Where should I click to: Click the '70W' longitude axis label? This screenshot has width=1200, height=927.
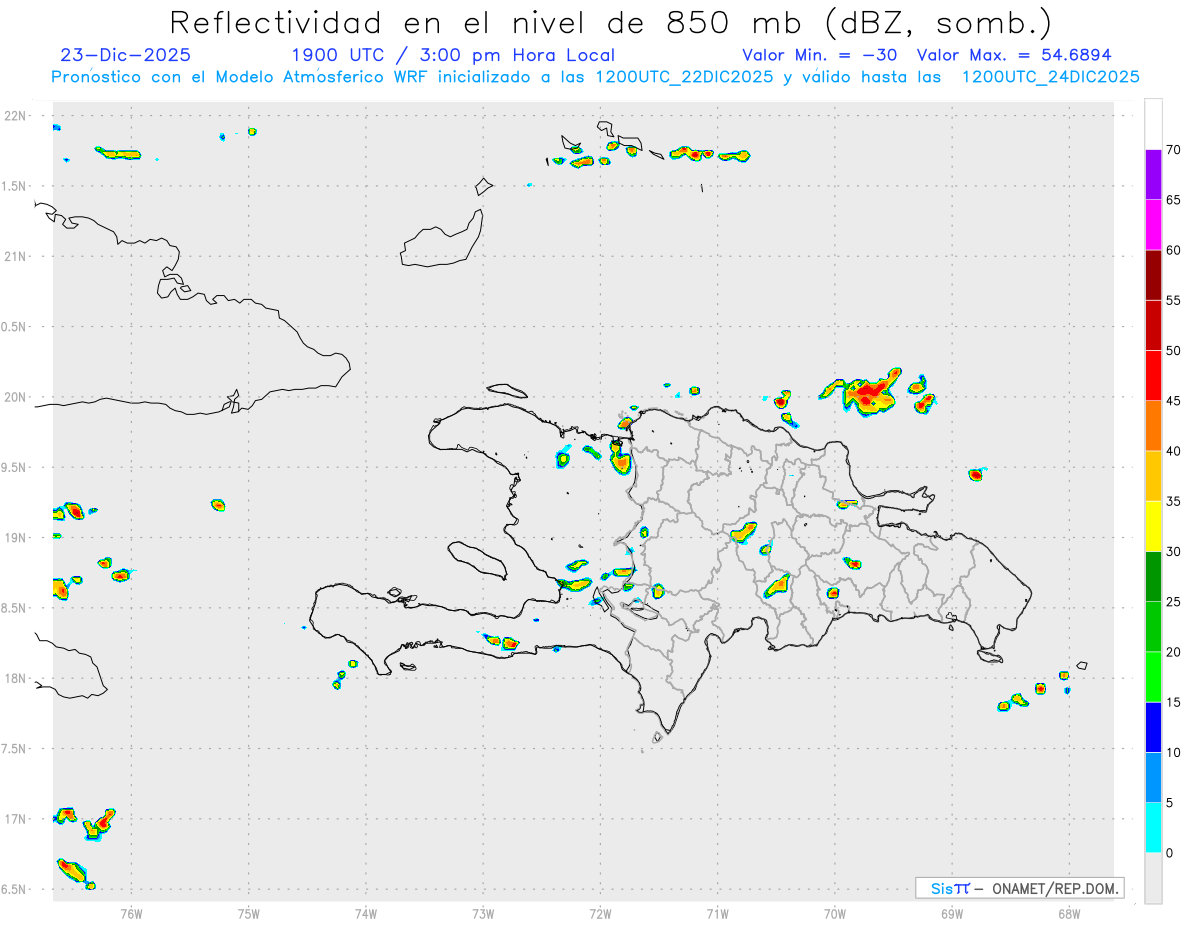pyautogui.click(x=835, y=913)
